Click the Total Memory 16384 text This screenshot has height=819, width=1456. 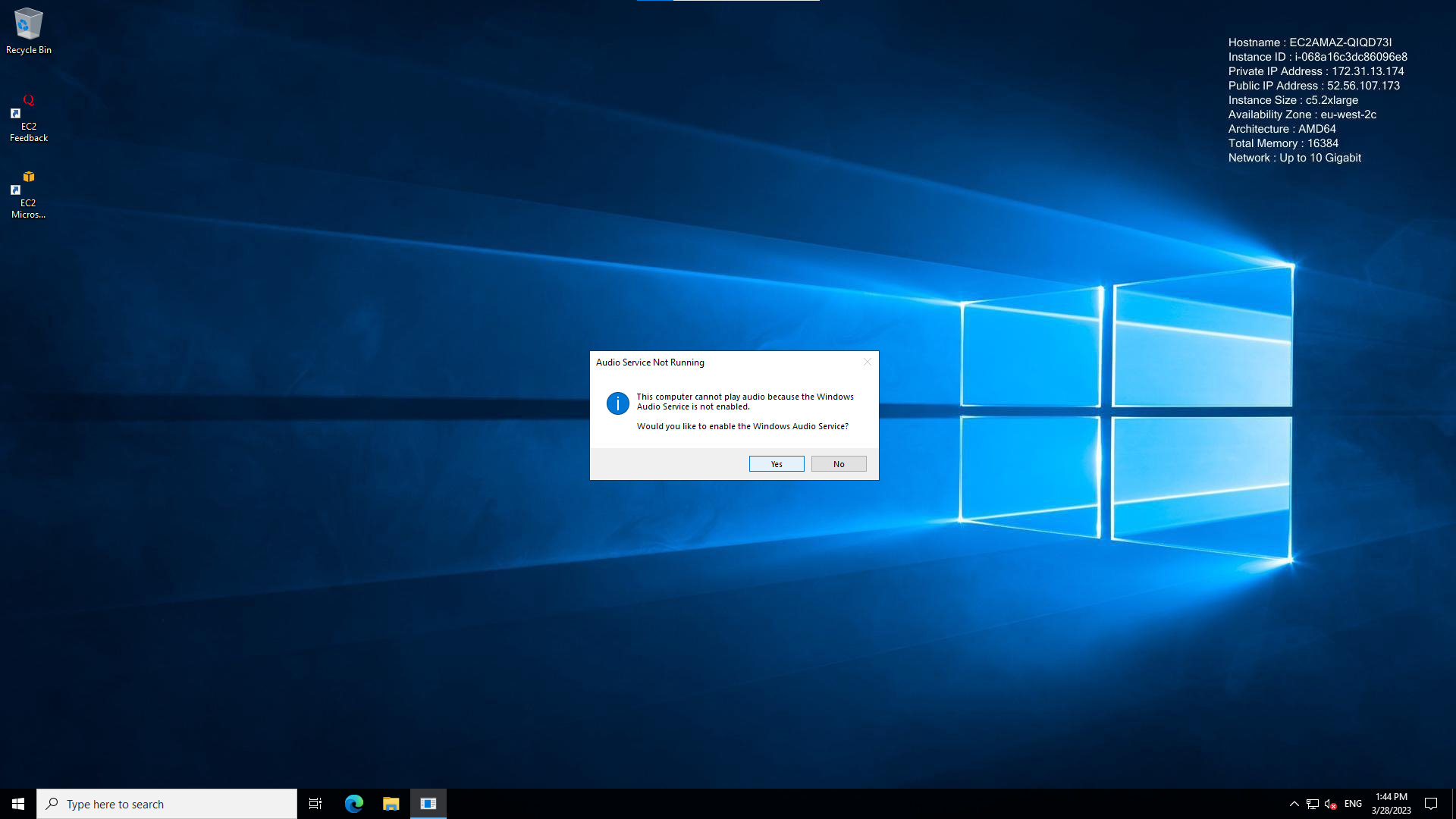[x=1283, y=143]
